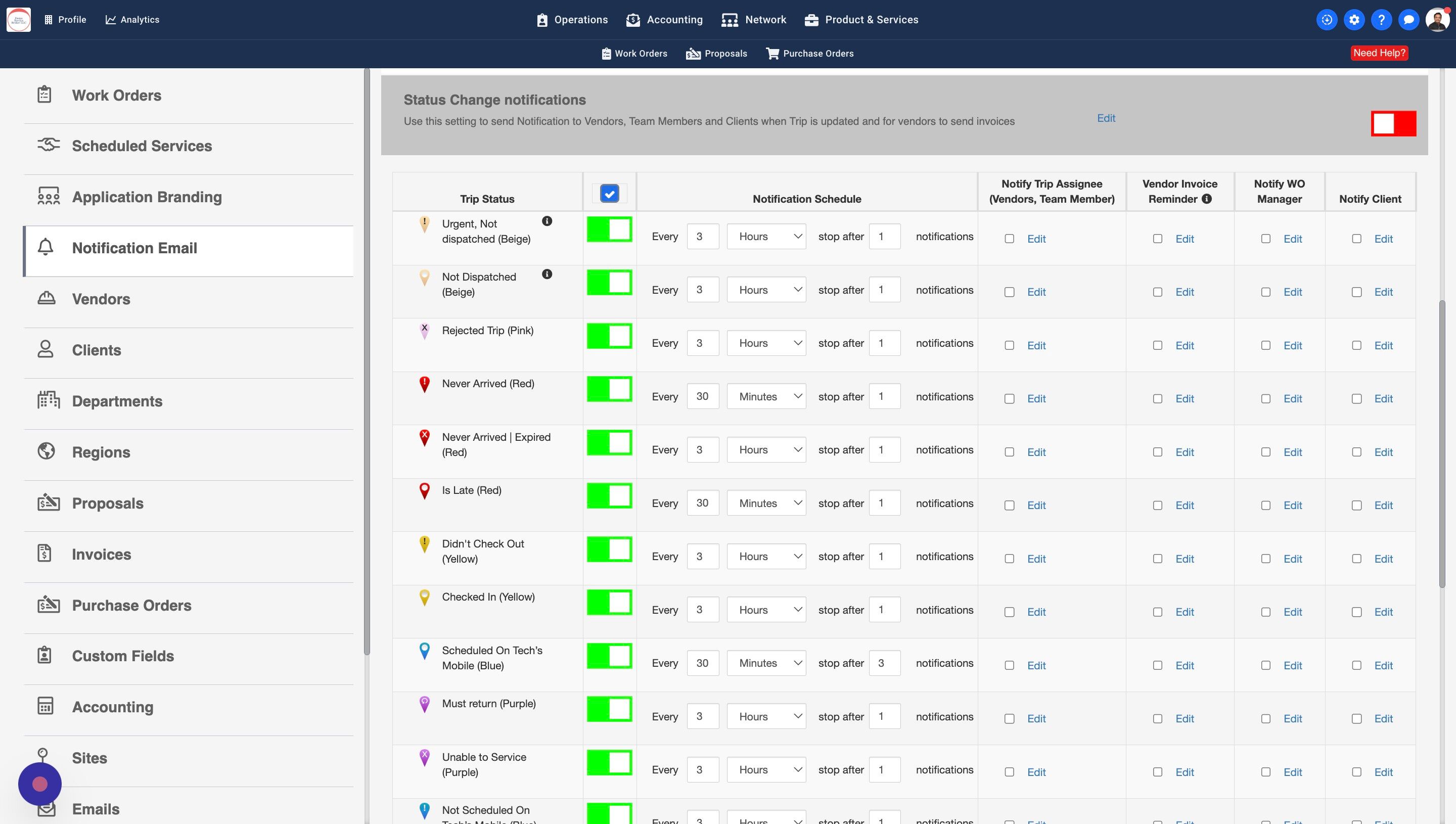Toggle the red Status Change notifications switch

[x=1393, y=123]
